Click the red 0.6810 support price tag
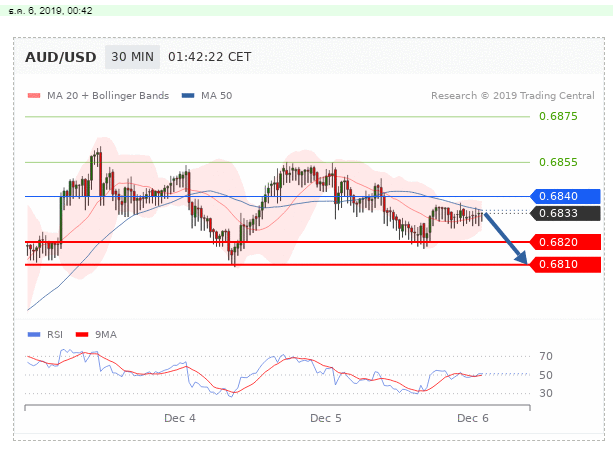Viewport: 613px width, 453px height. click(565, 265)
